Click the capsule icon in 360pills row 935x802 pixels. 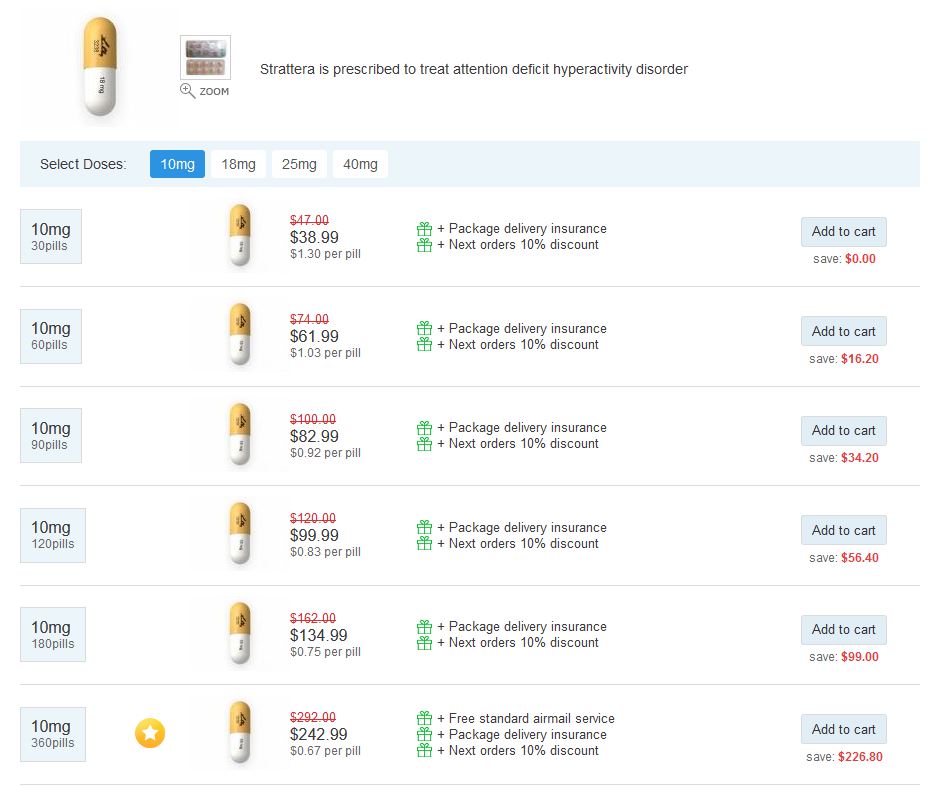pos(240,733)
